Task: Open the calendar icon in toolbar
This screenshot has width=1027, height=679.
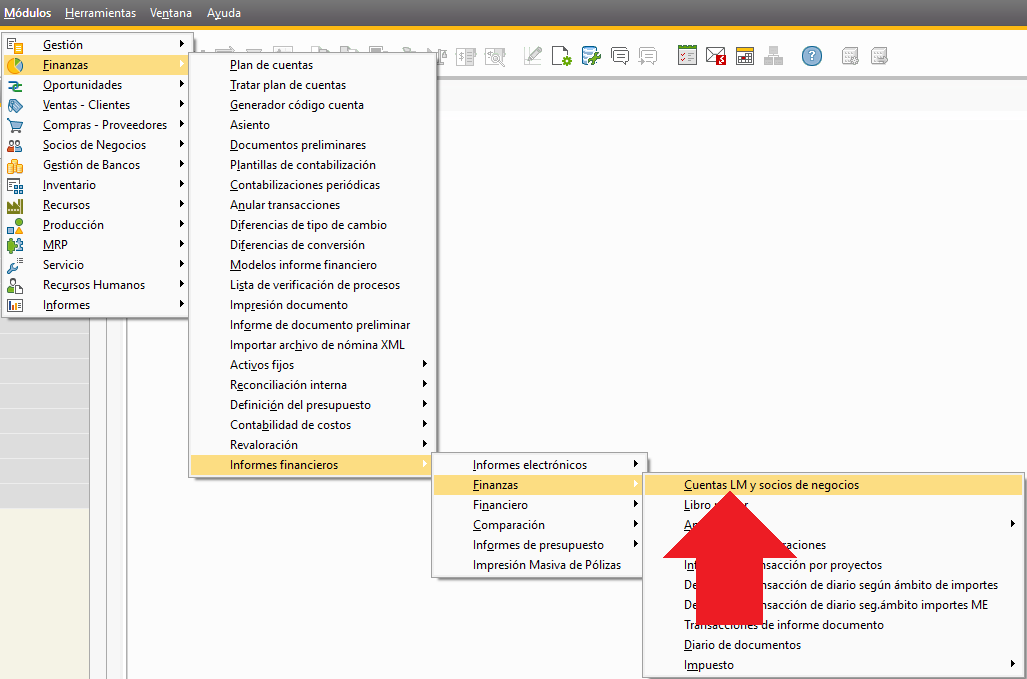Action: pos(744,56)
